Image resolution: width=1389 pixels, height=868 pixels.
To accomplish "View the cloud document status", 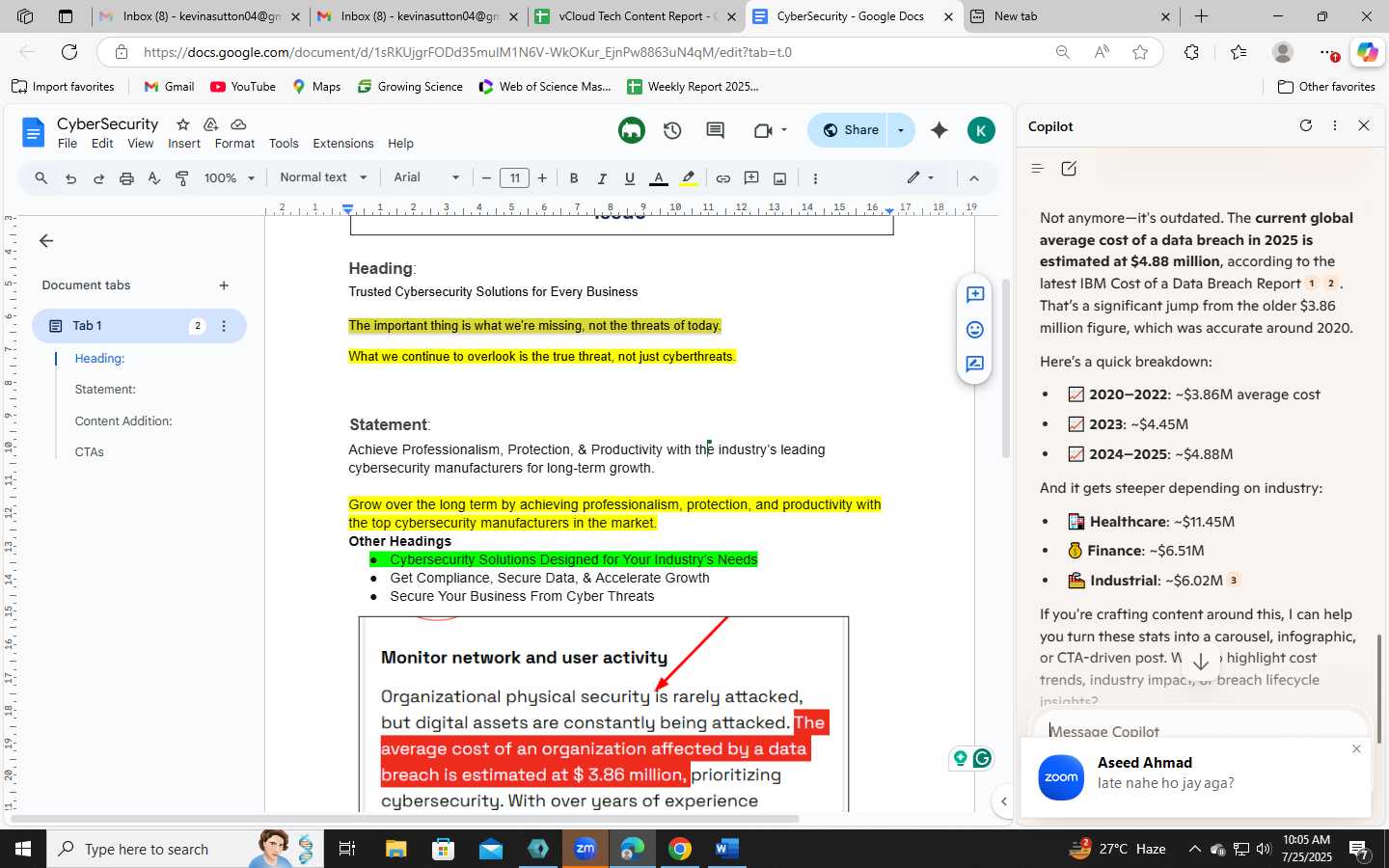I will 238,124.
